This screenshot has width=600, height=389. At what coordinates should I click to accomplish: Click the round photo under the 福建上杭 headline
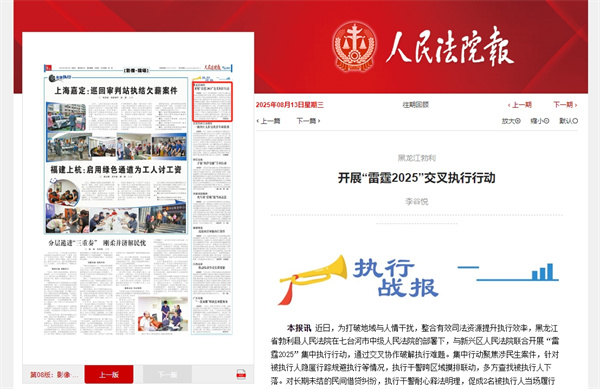point(63,192)
